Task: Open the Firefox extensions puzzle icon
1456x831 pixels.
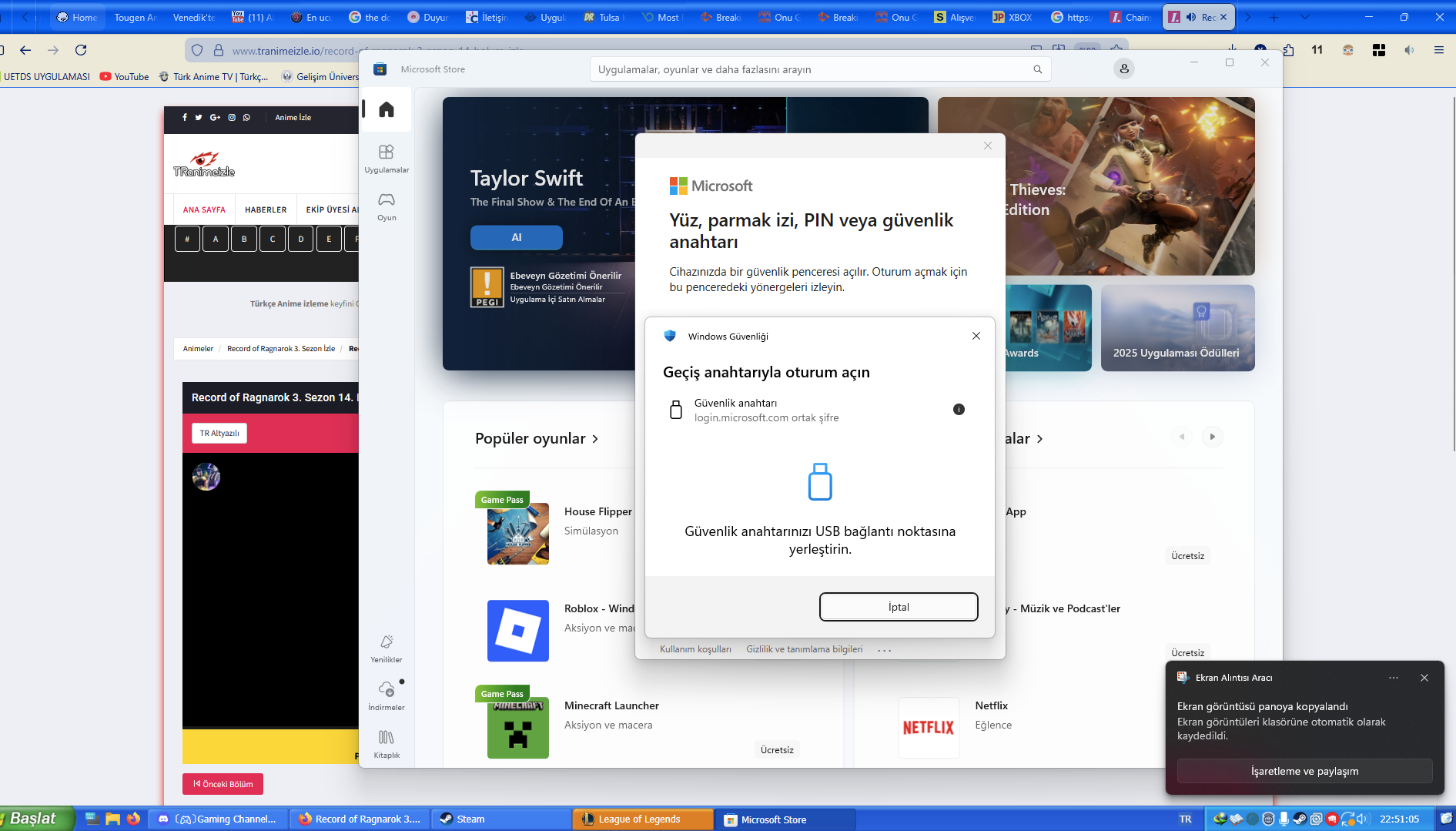Action: tap(1288, 50)
